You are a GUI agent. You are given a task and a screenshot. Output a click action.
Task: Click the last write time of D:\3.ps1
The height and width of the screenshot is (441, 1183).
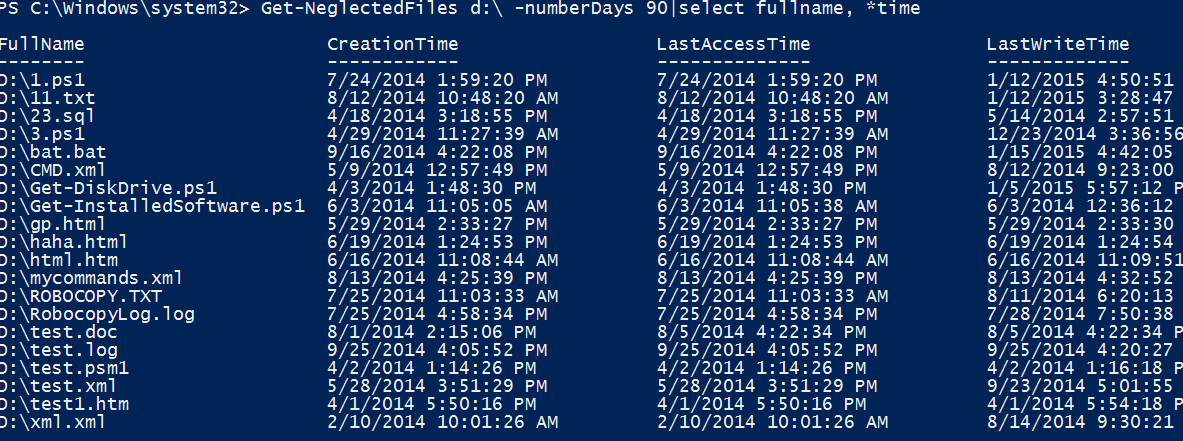1084,134
